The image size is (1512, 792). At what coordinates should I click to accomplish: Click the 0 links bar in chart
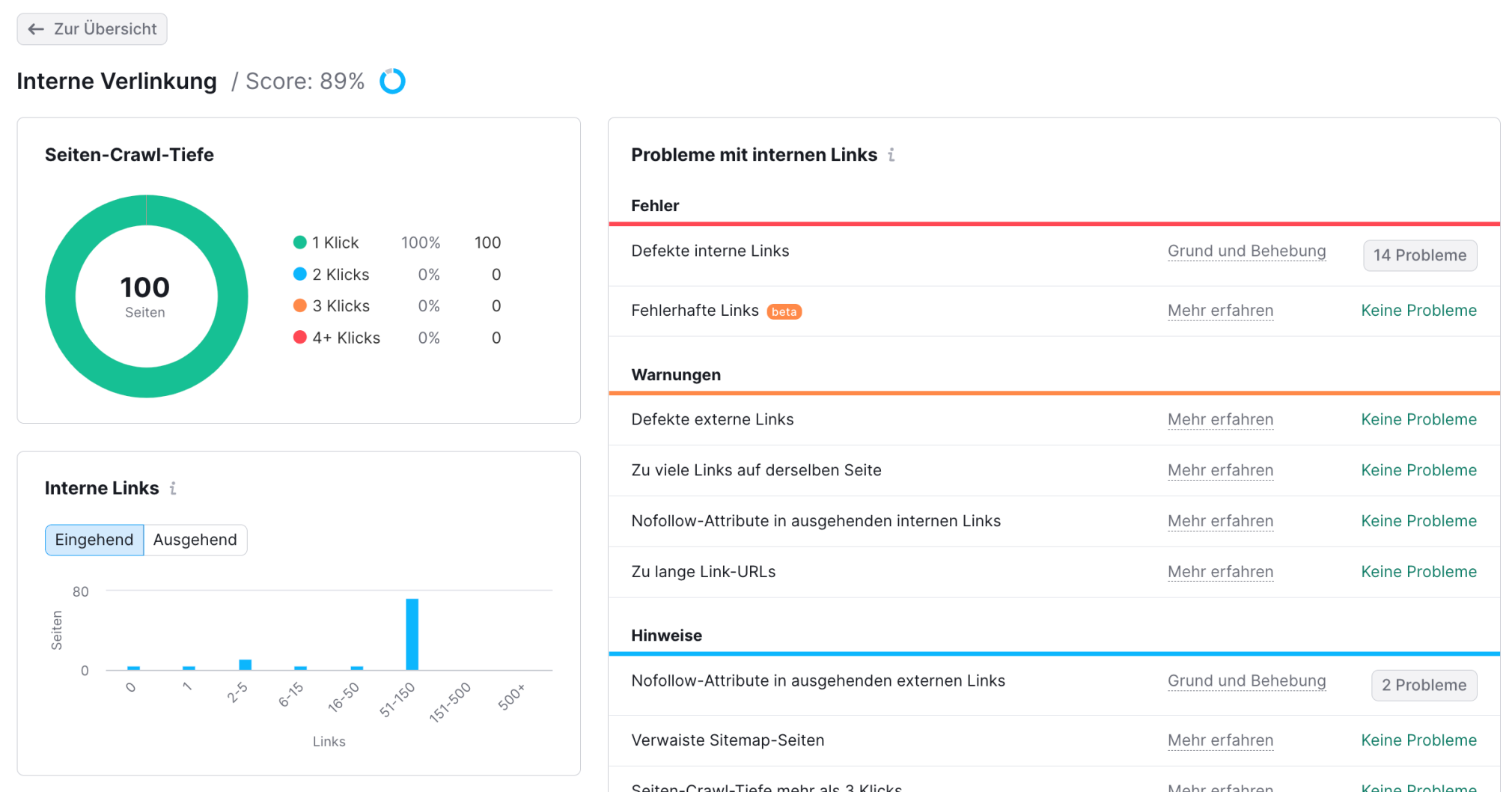[x=133, y=668]
